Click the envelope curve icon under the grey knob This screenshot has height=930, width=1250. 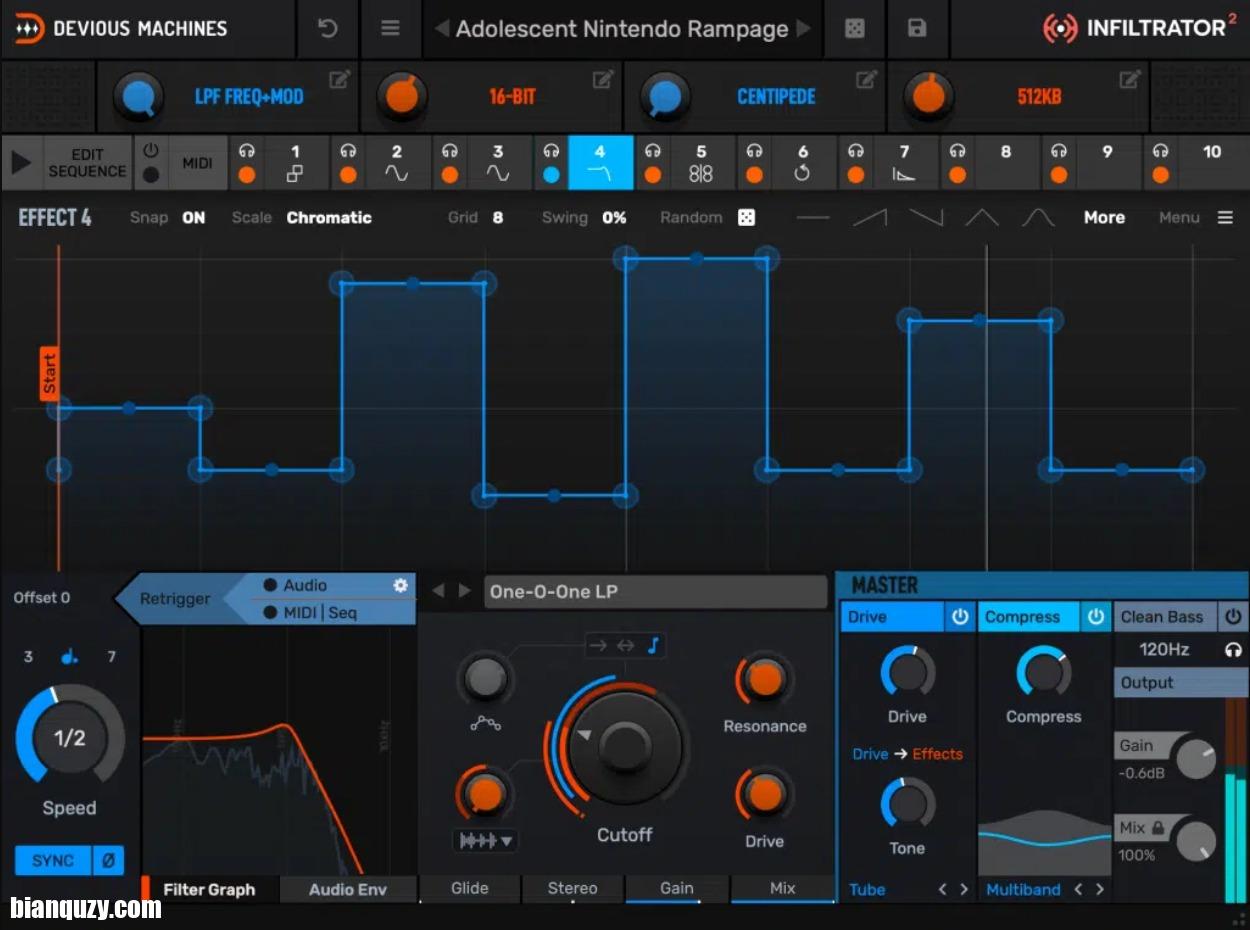pos(485,723)
